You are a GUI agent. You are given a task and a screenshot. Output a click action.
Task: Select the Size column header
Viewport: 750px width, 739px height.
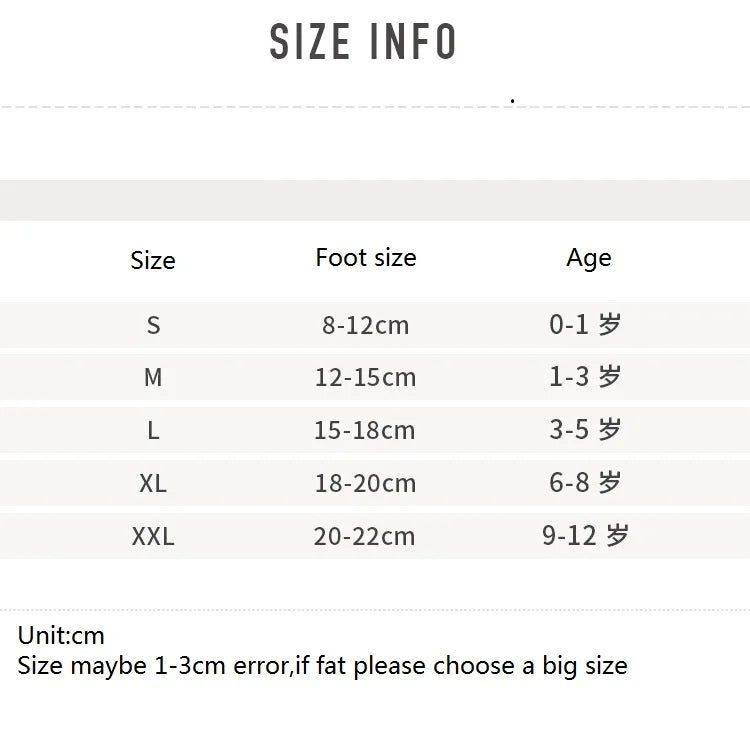pos(153,260)
